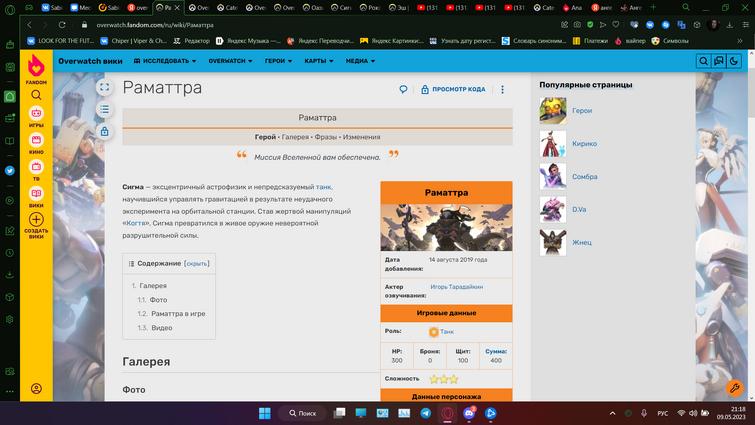The width and height of the screenshot is (755, 425).
Task: Open the Игры section in Fandom sidebar
Action: [36, 116]
